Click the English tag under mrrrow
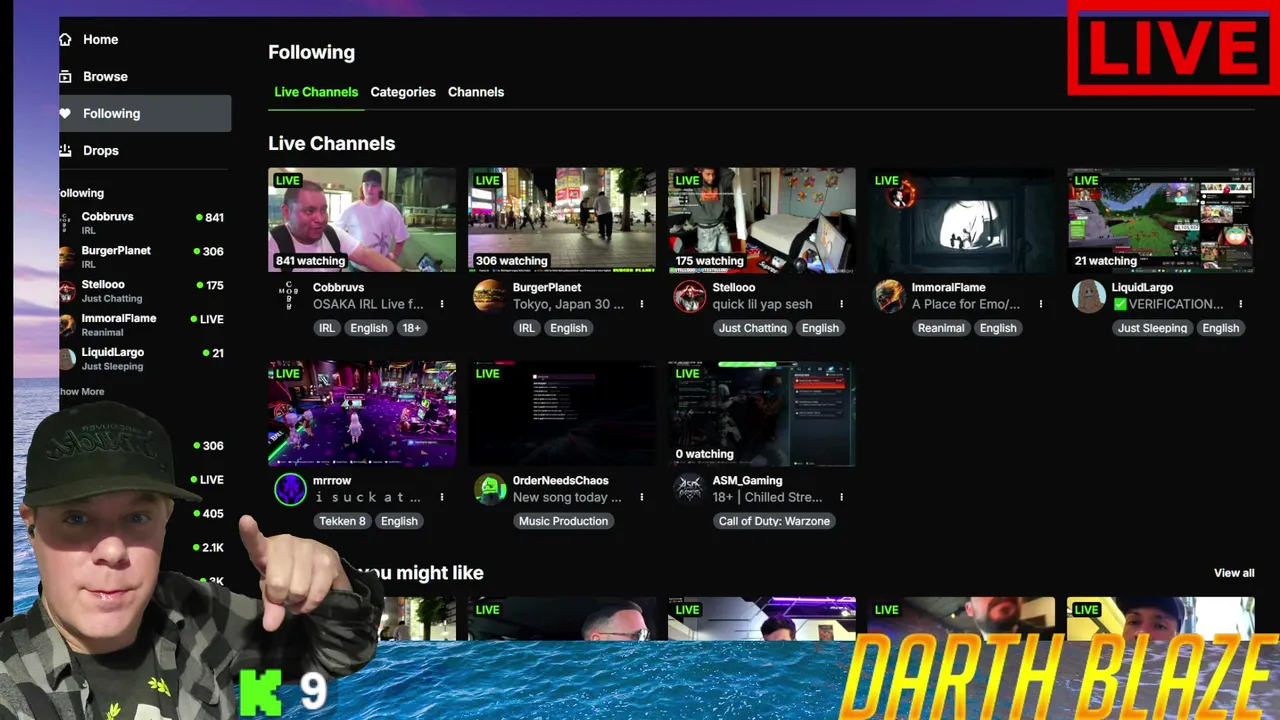 (x=399, y=521)
